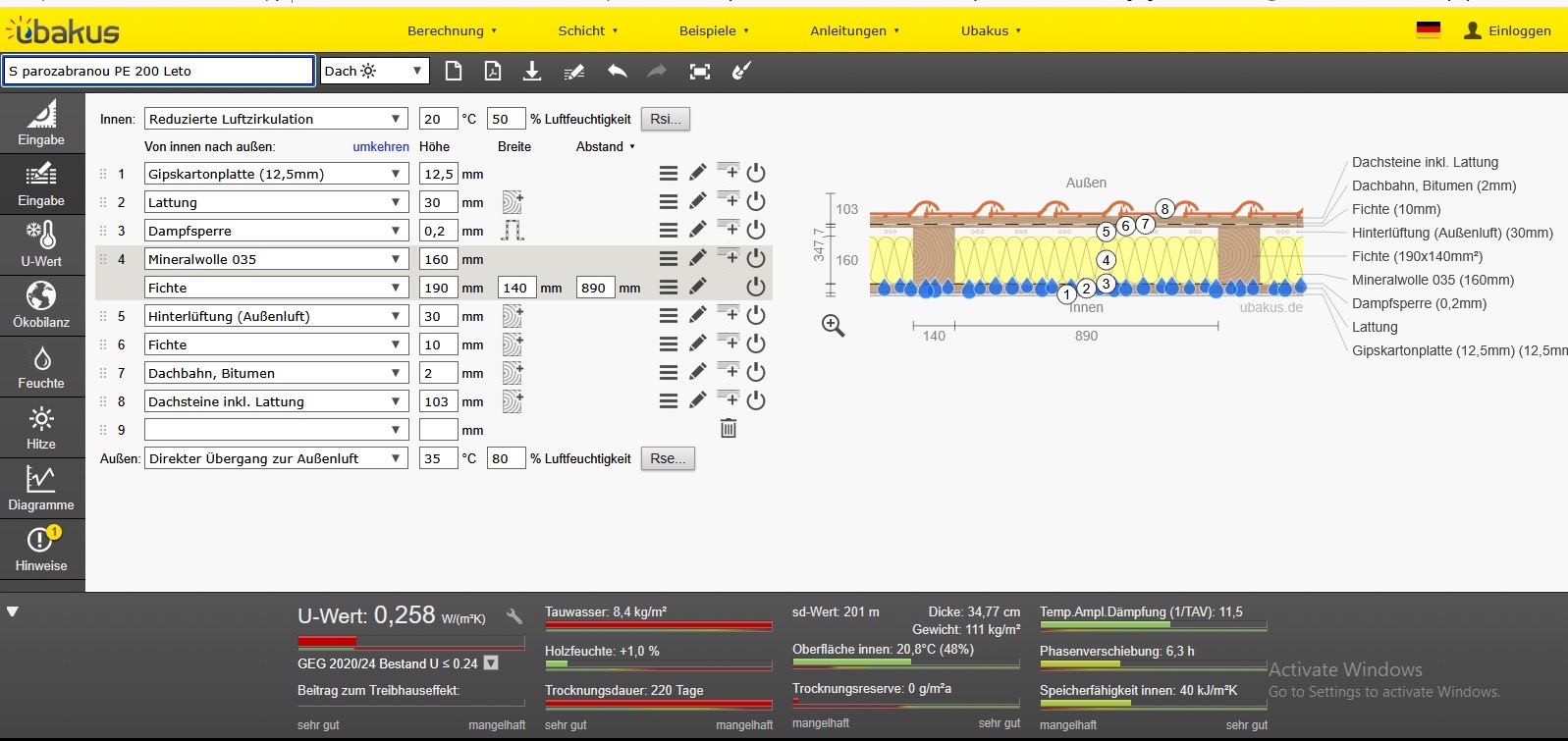Click the magnifier zoom icon beside the diagram
The image size is (1568, 741).
coord(833,326)
